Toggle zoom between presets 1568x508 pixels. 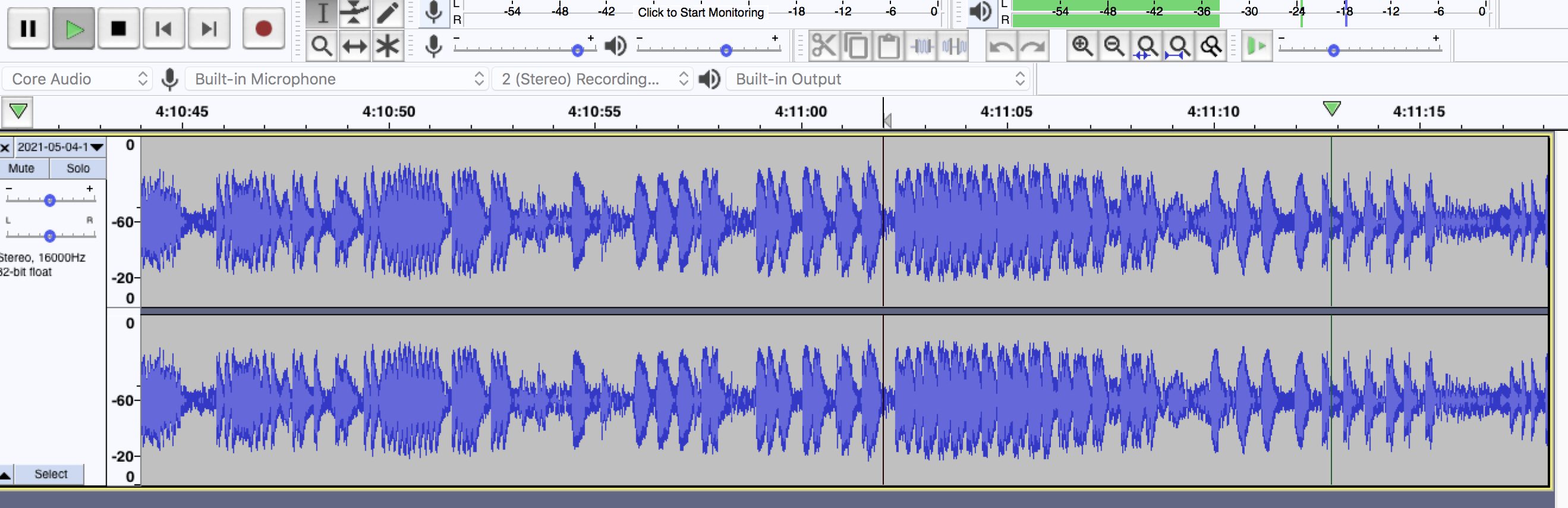1211,46
